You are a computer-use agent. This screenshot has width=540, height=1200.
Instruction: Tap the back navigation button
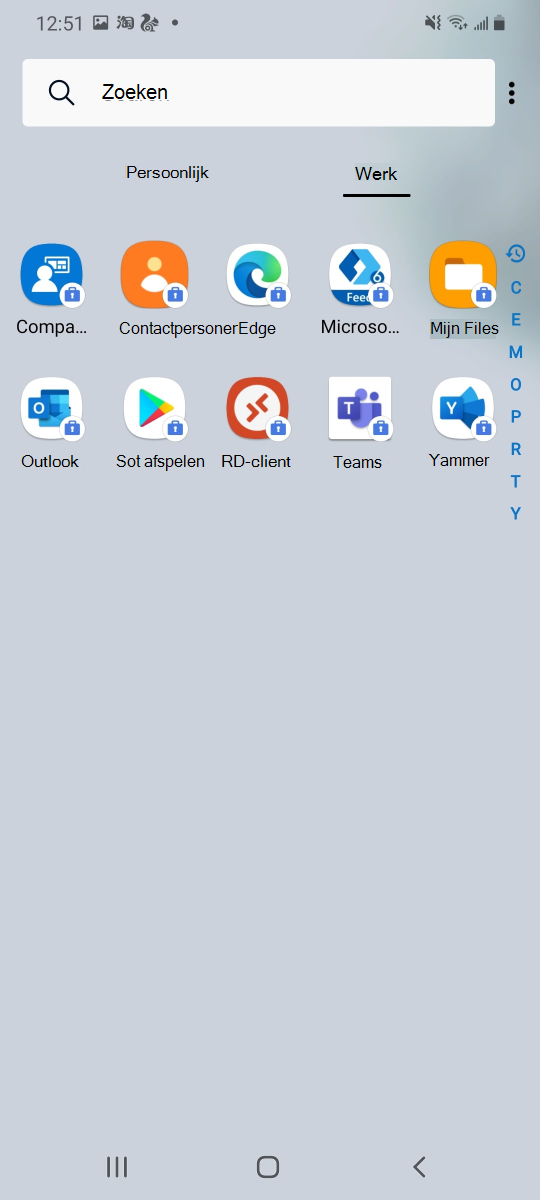coord(419,1166)
